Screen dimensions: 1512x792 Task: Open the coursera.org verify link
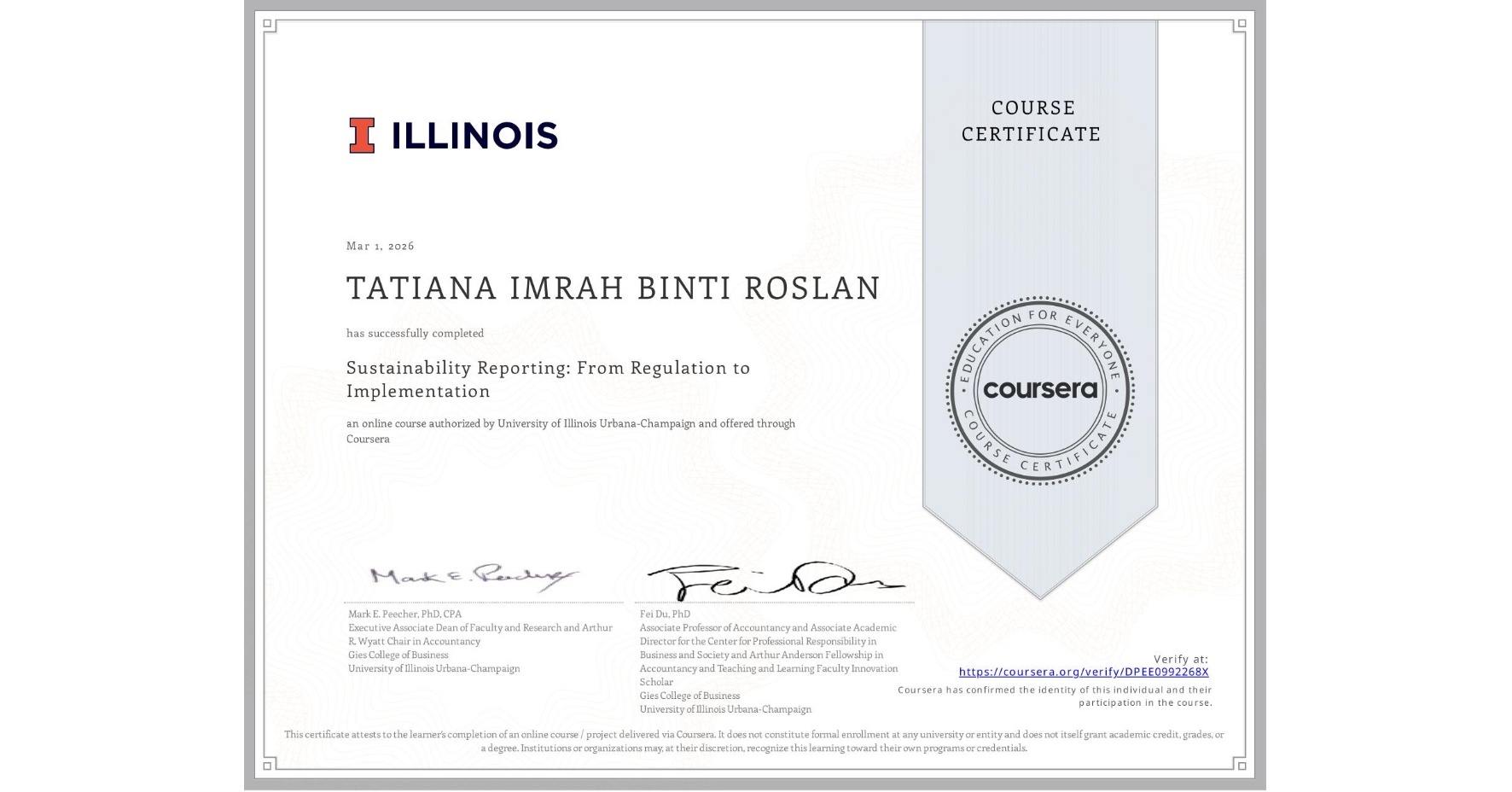1084,672
